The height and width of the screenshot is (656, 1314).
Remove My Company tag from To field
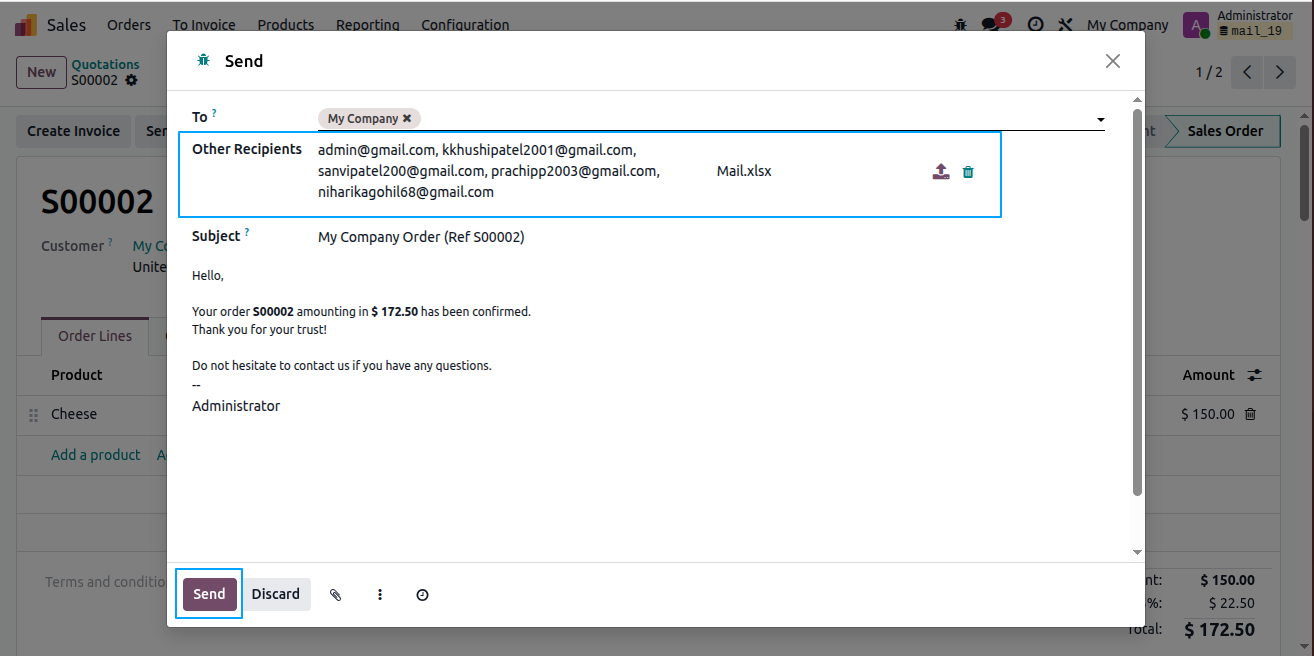pyautogui.click(x=407, y=118)
